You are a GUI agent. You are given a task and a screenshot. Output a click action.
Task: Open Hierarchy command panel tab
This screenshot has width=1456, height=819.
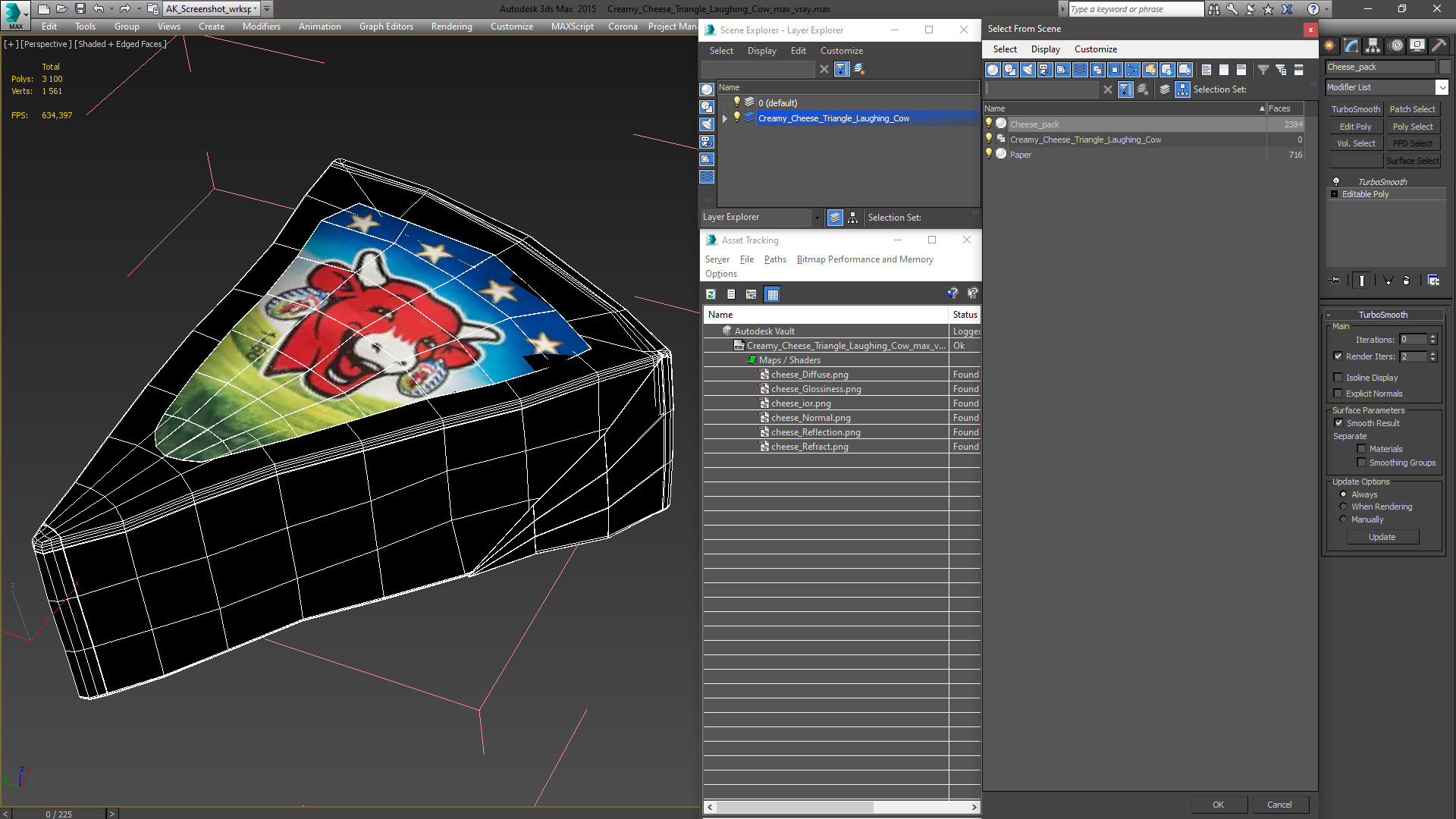click(1373, 45)
